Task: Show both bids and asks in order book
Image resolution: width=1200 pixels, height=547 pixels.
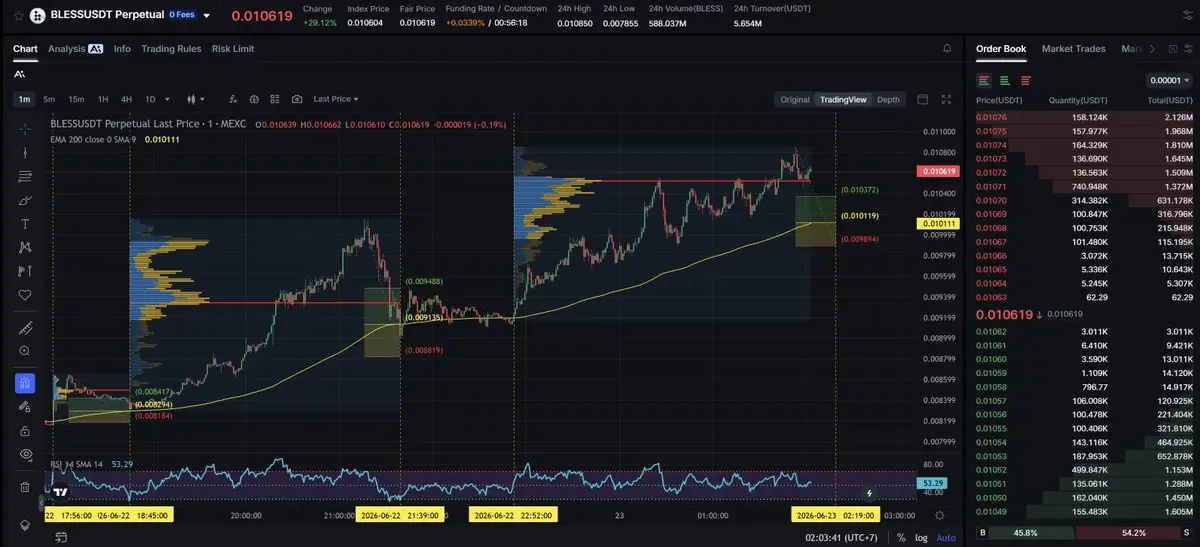Action: pos(984,80)
